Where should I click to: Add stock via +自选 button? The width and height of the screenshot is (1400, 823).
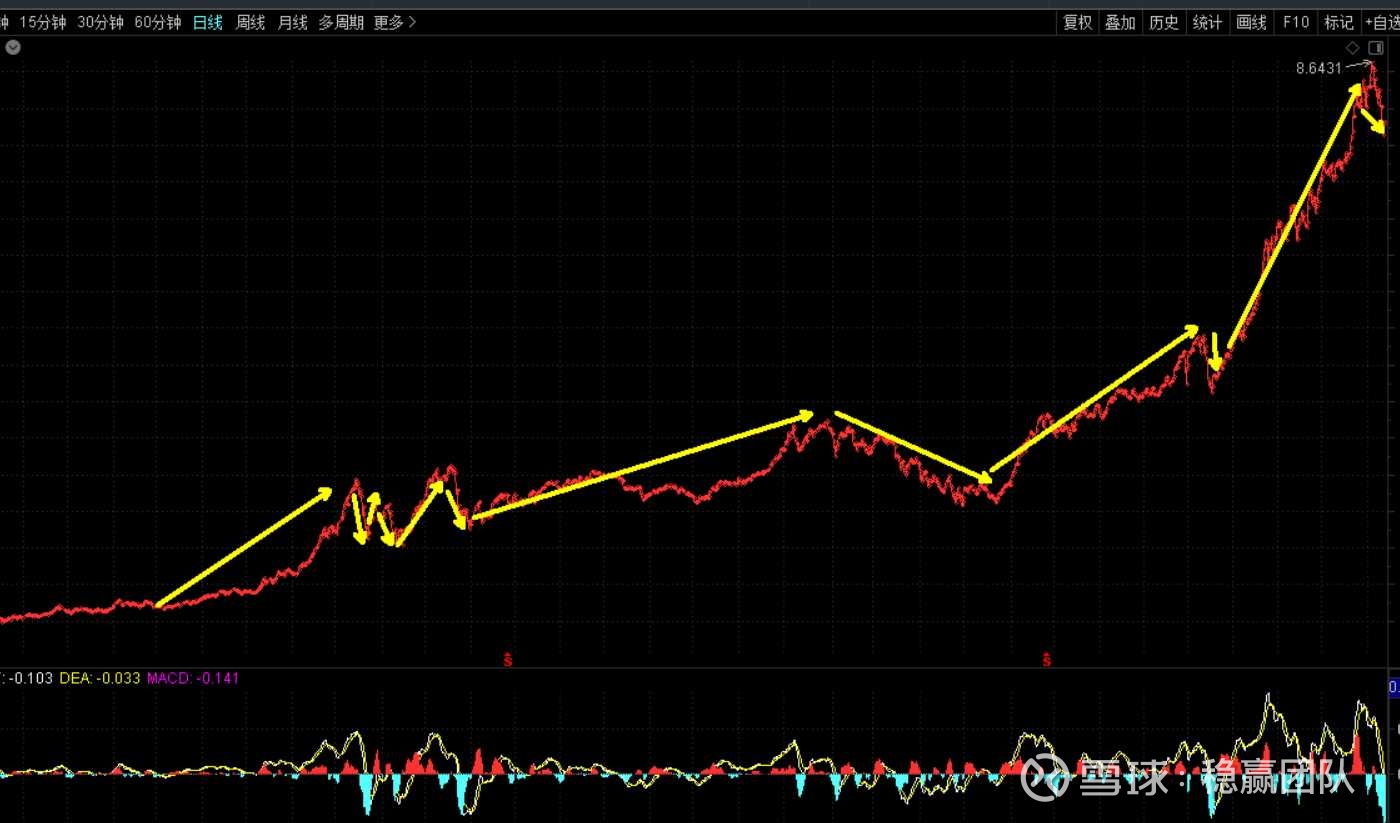tap(1381, 22)
